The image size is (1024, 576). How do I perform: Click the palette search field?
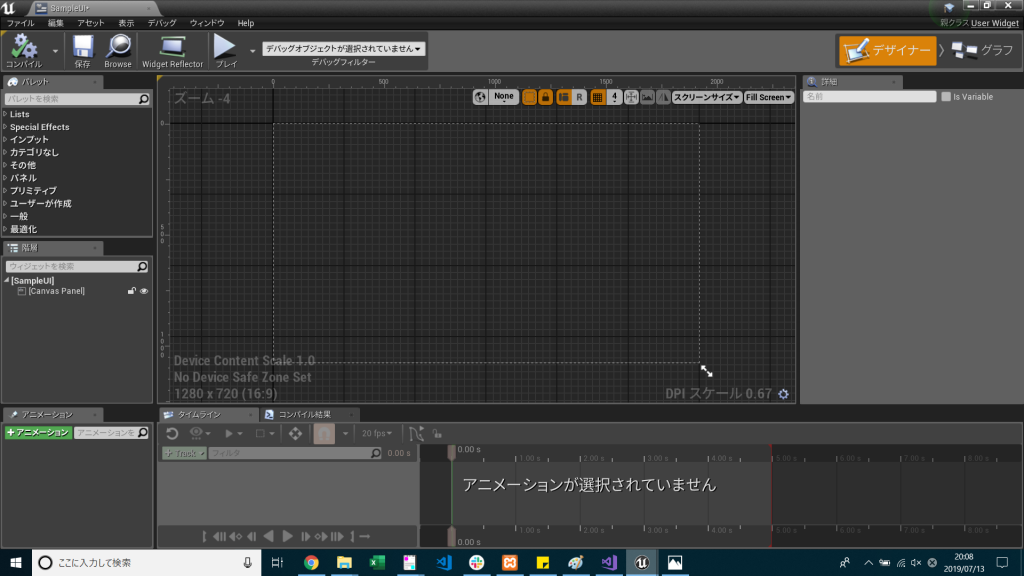click(x=70, y=96)
